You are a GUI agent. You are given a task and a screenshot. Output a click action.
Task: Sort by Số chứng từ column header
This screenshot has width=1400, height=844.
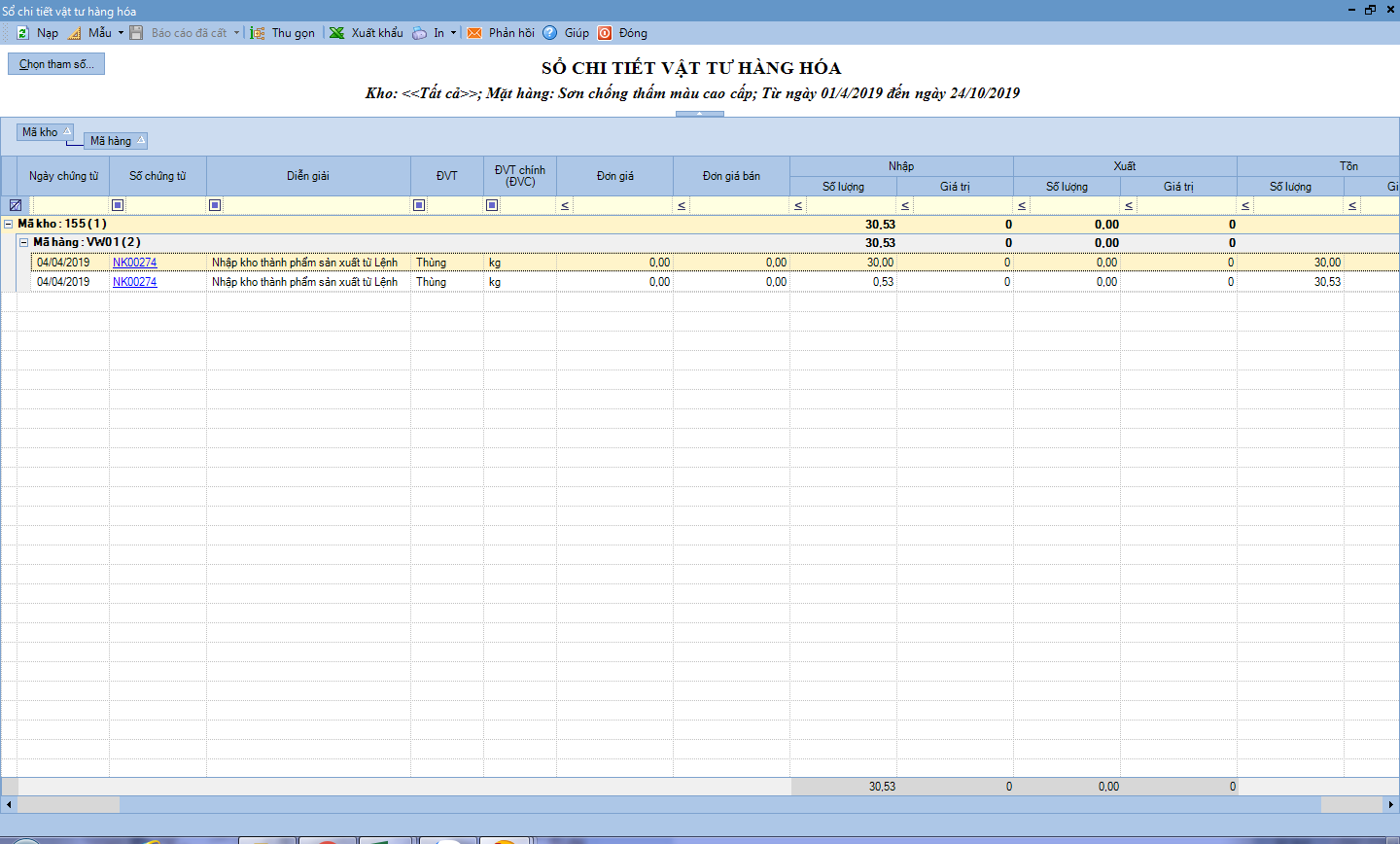point(157,176)
